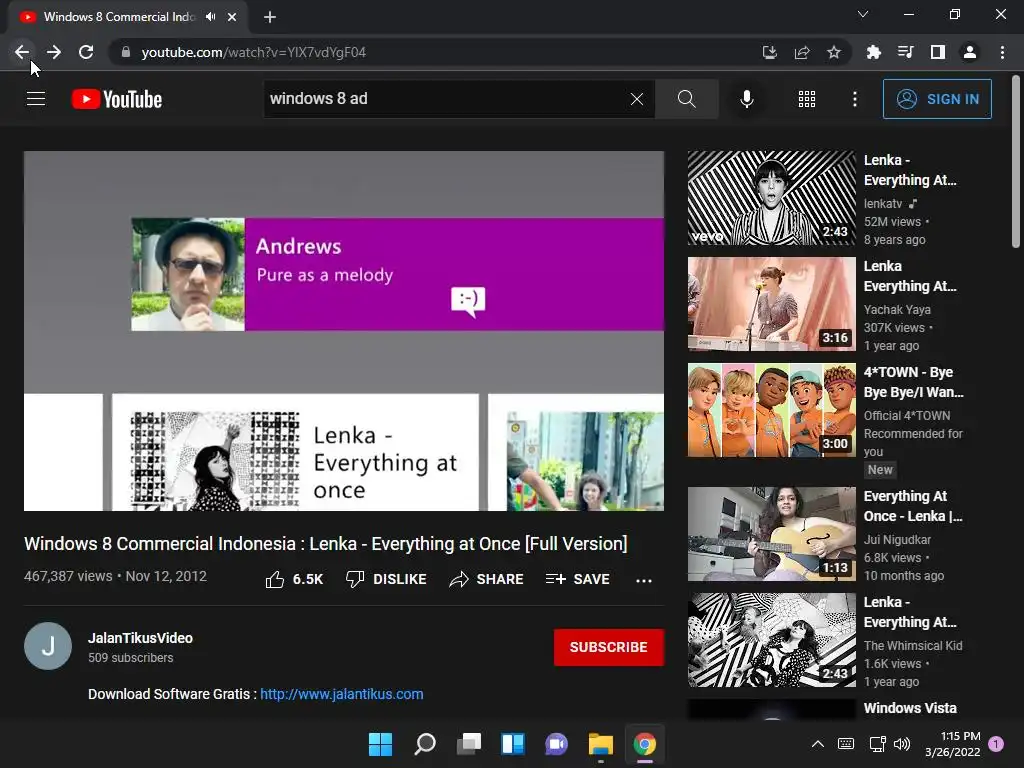This screenshot has width=1024, height=768.
Task: Select the 'Everything At Once - Lenka' cover title
Action: [x=913, y=506]
